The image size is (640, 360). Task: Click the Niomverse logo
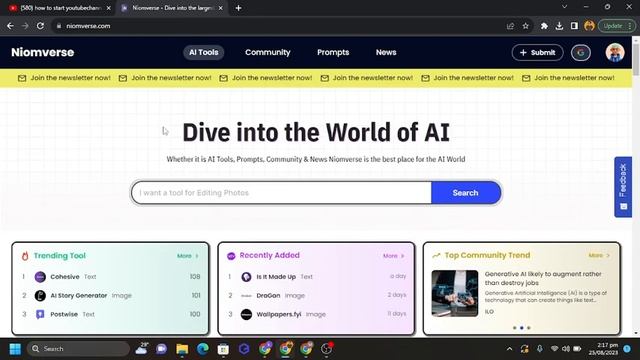(x=42, y=52)
